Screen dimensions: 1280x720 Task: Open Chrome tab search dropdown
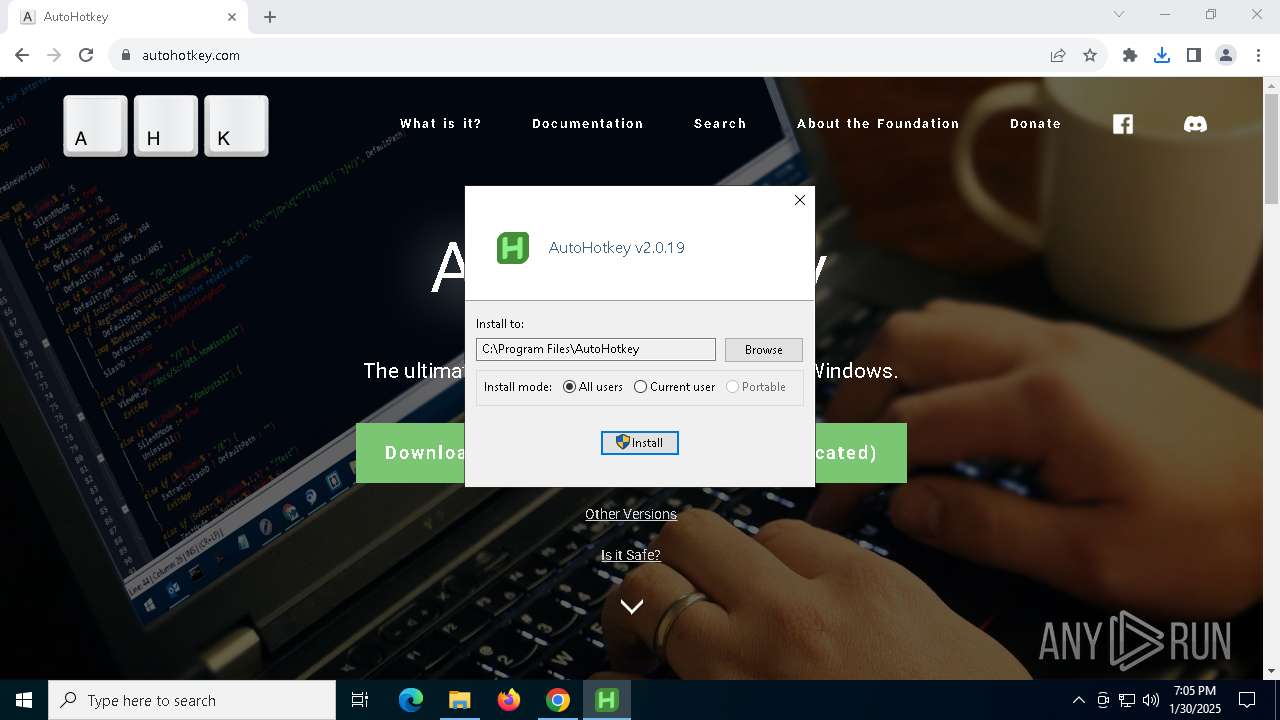click(1119, 14)
